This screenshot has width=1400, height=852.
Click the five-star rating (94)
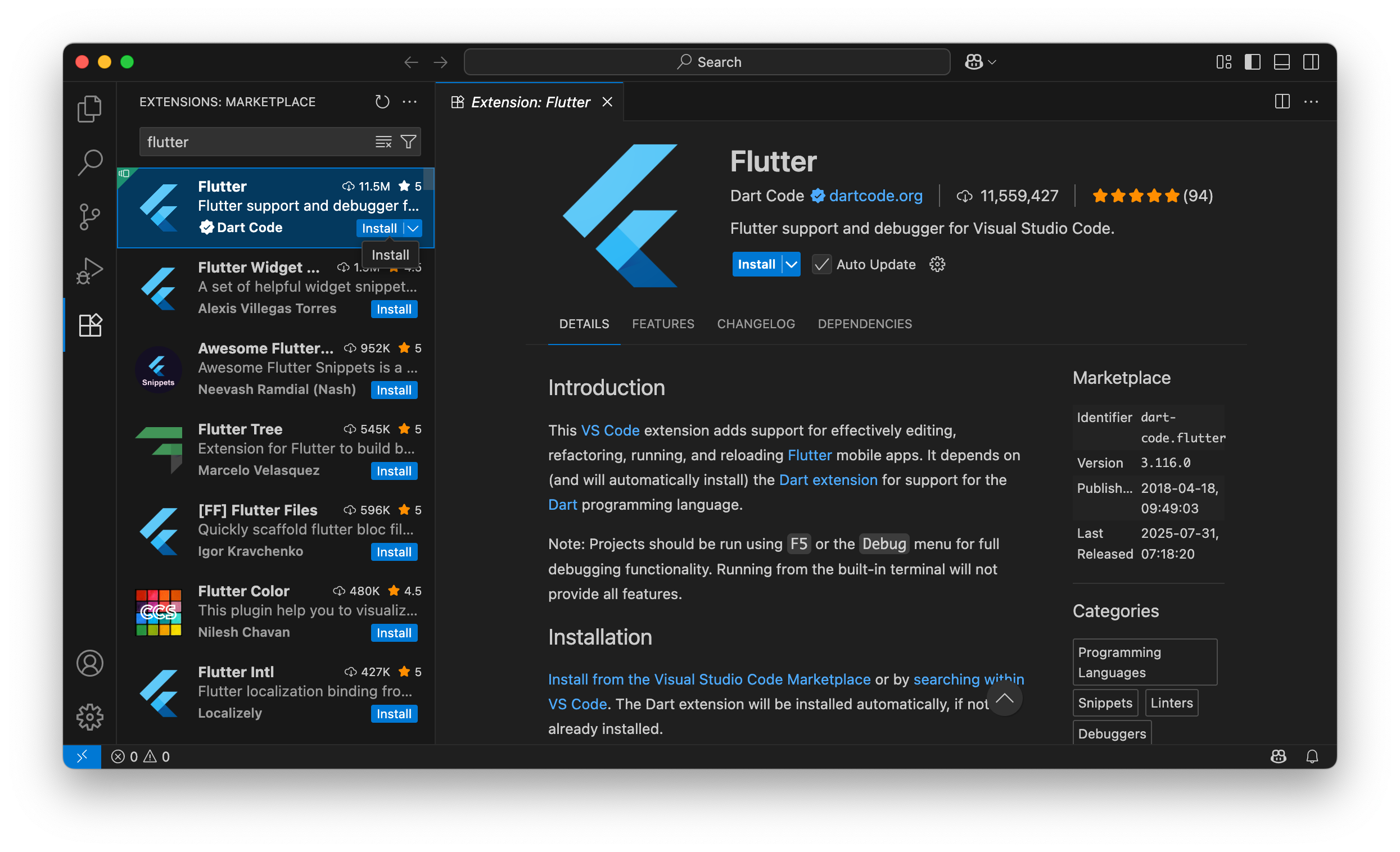pyautogui.click(x=1152, y=196)
